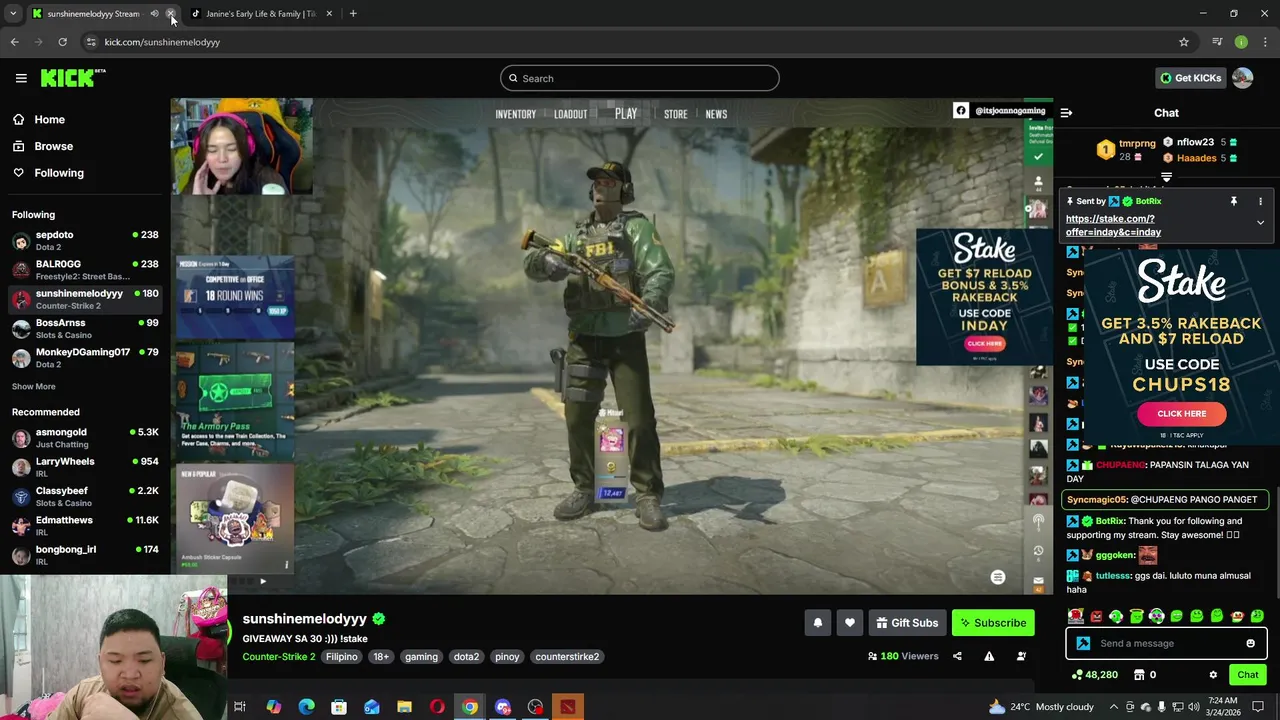Screen dimensions: 1280x720
Task: Open the weather widget Mostly cloudy
Action: click(x=1041, y=707)
